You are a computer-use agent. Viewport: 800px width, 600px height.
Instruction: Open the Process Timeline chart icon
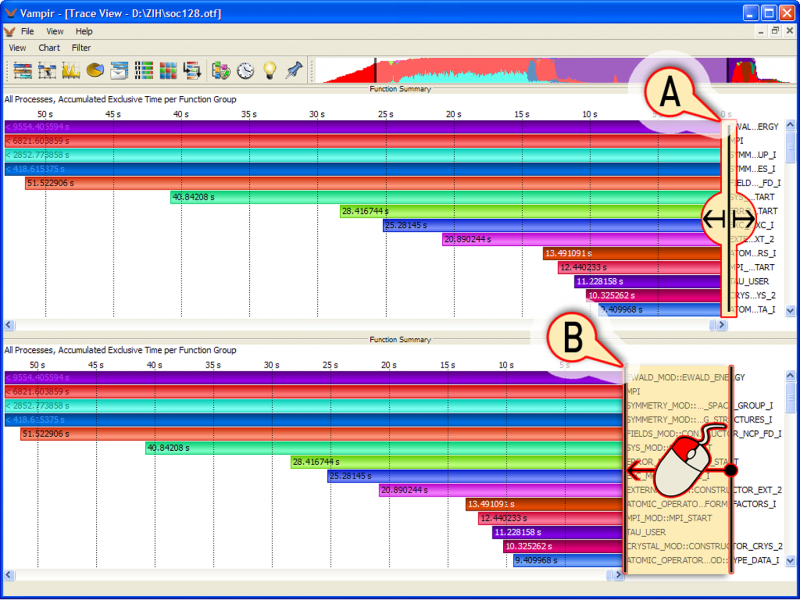(47, 70)
